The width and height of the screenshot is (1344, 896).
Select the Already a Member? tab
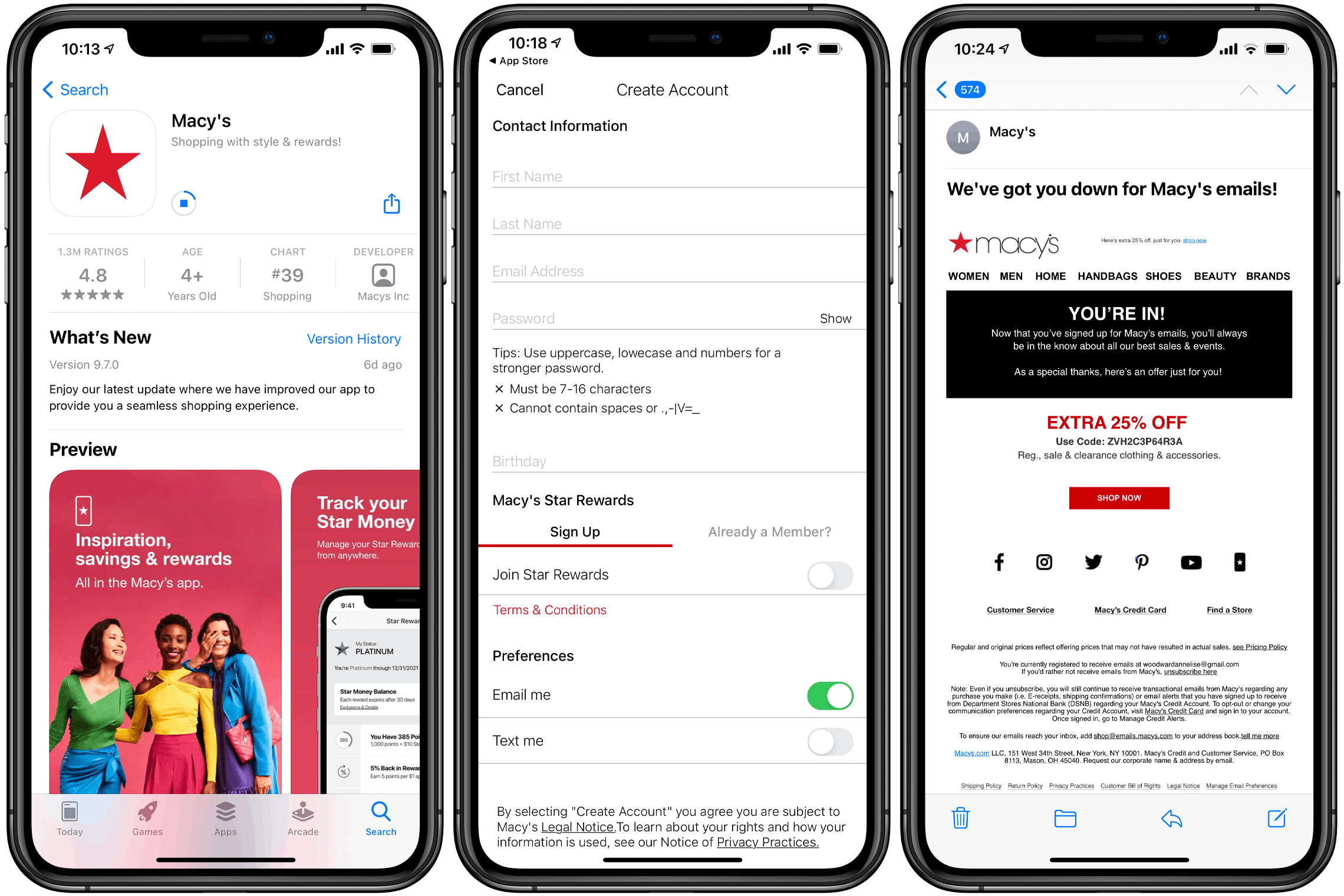pos(762,530)
